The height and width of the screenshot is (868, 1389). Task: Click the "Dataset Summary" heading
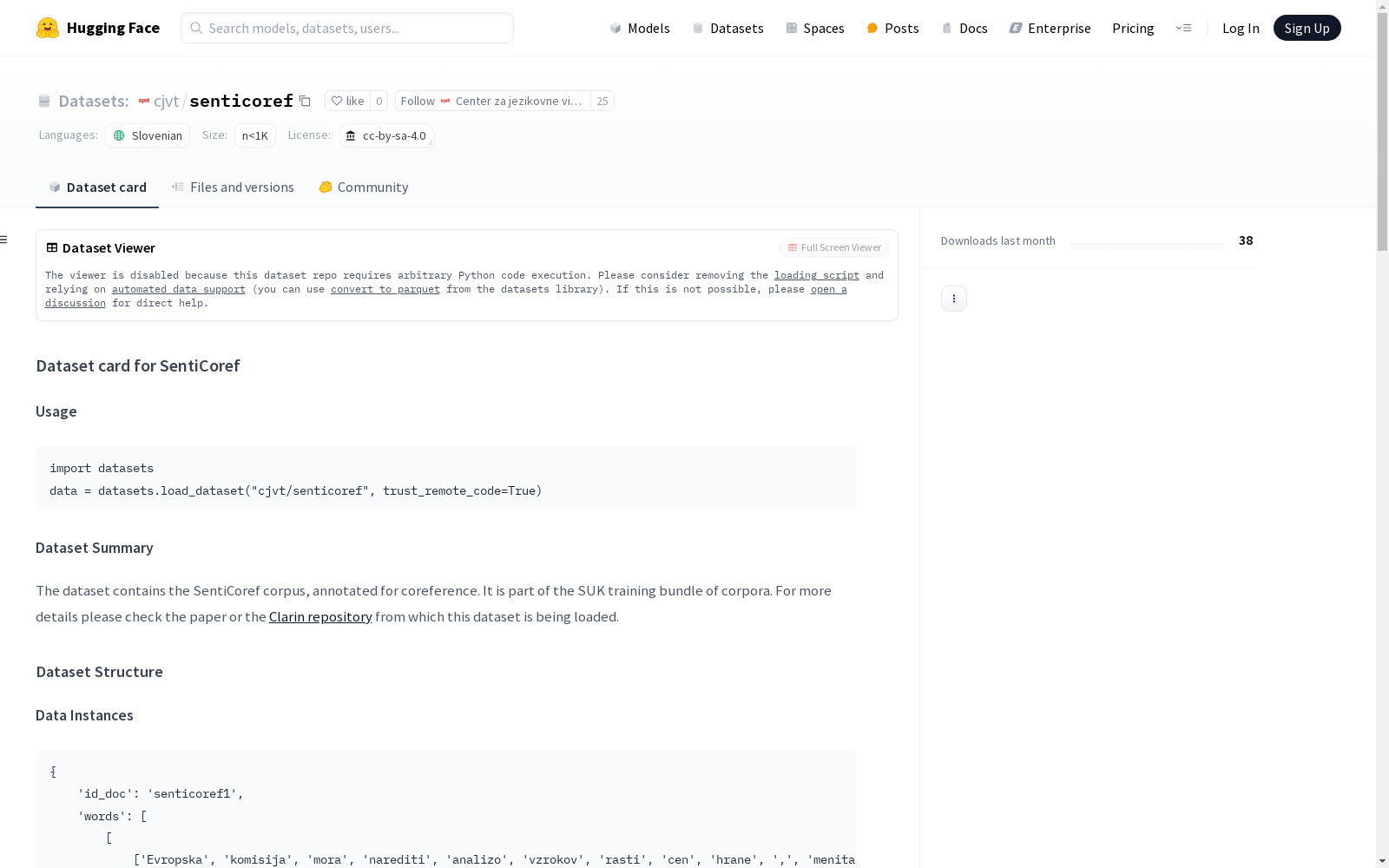[95, 548]
